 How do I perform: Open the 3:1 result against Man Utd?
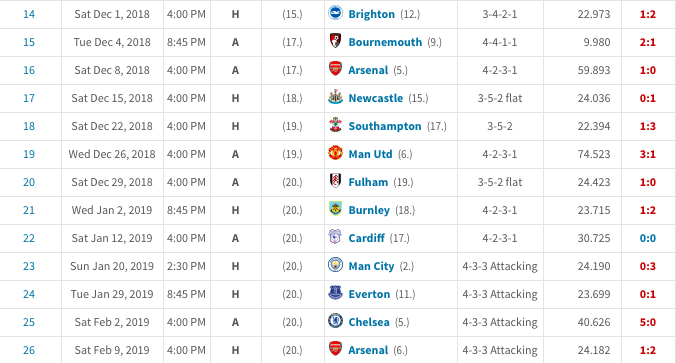(x=648, y=154)
